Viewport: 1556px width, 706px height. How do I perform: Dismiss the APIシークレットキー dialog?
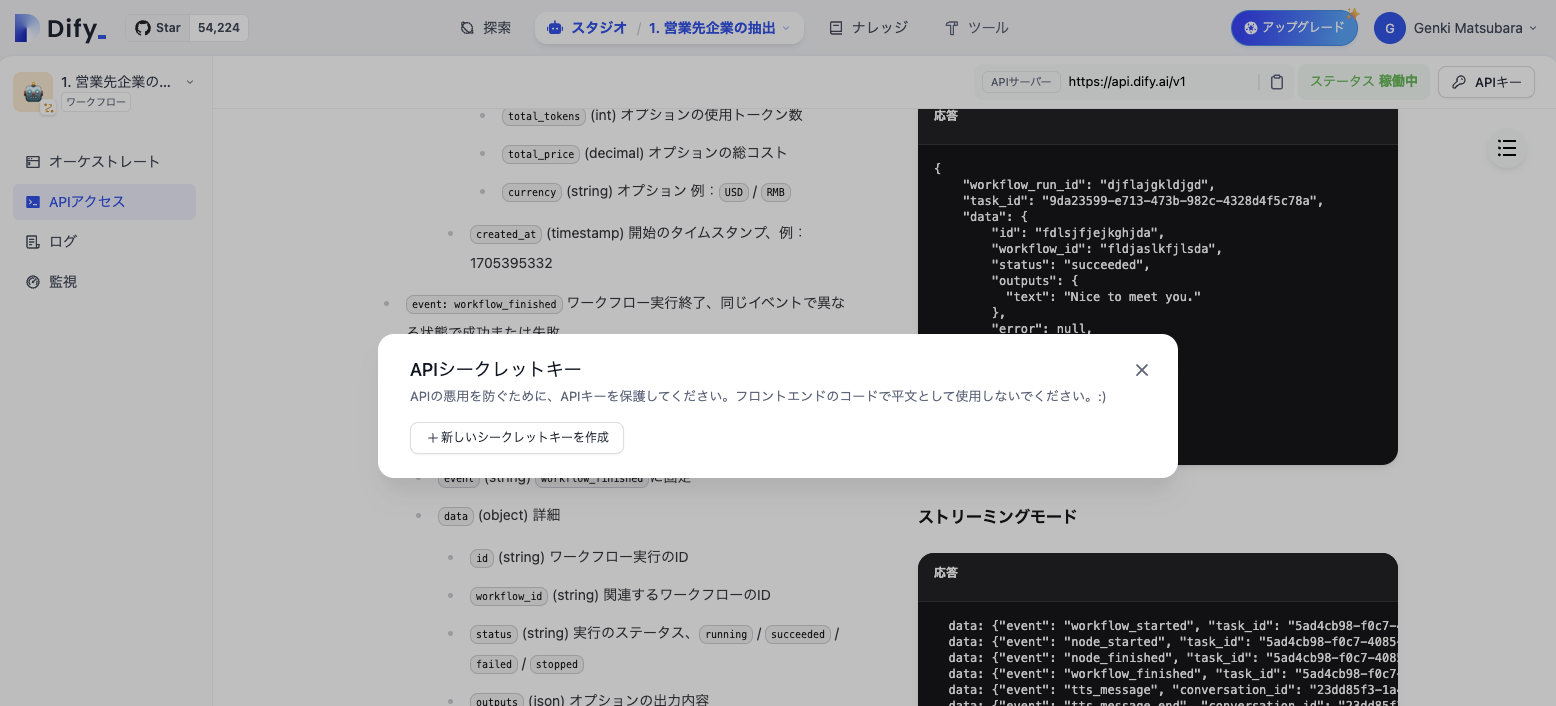click(1141, 370)
